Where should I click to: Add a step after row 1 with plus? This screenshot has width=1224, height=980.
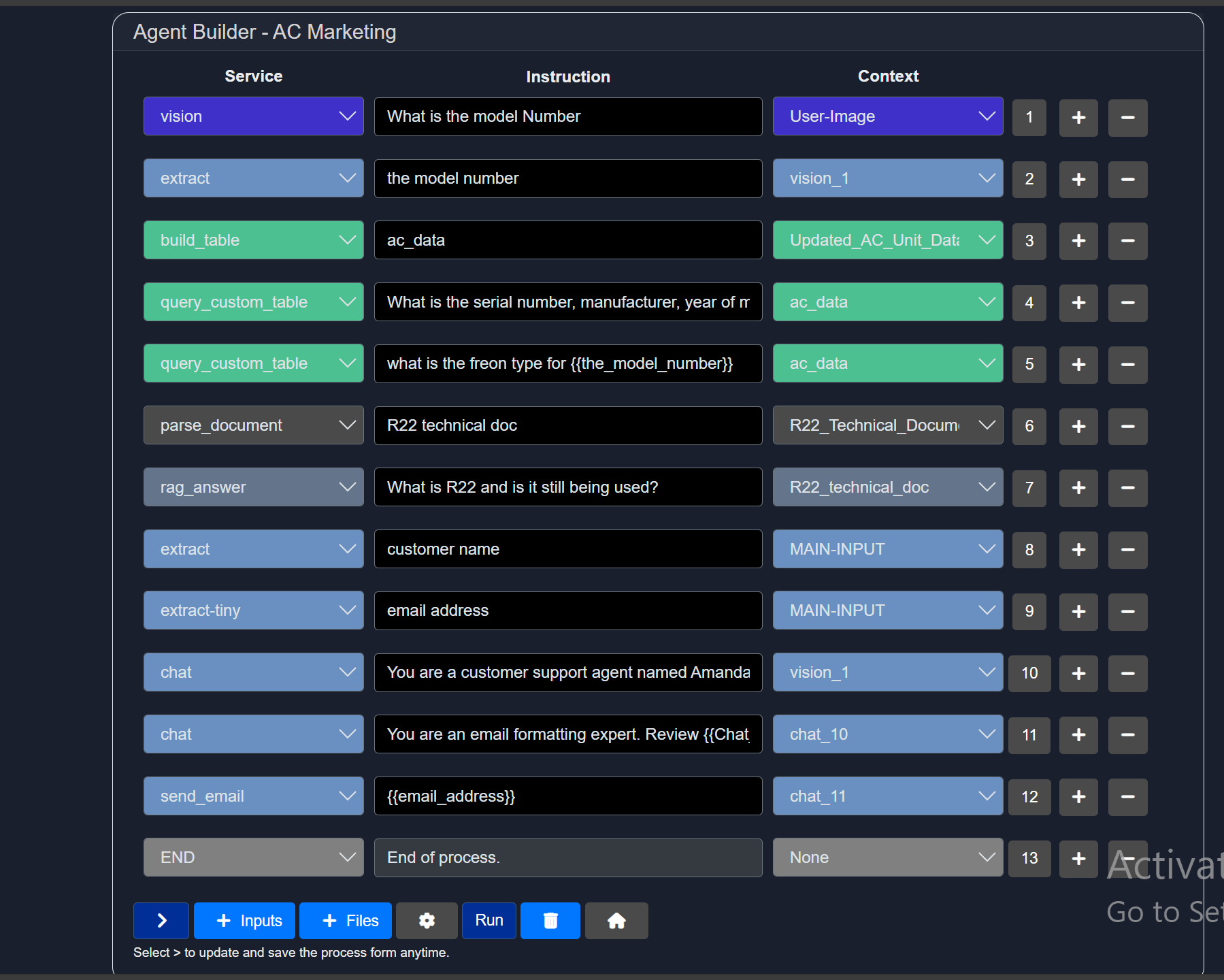(x=1078, y=118)
